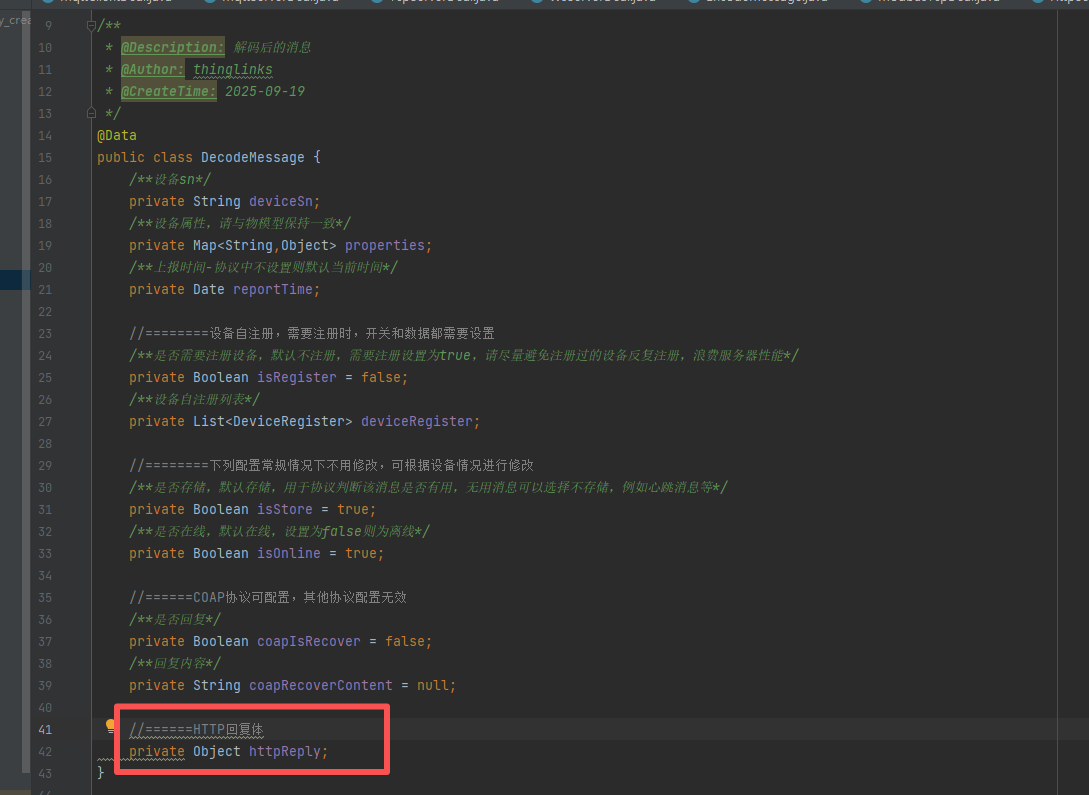This screenshot has width=1089, height=795.
Task: Click the properties field name
Action: click(386, 245)
